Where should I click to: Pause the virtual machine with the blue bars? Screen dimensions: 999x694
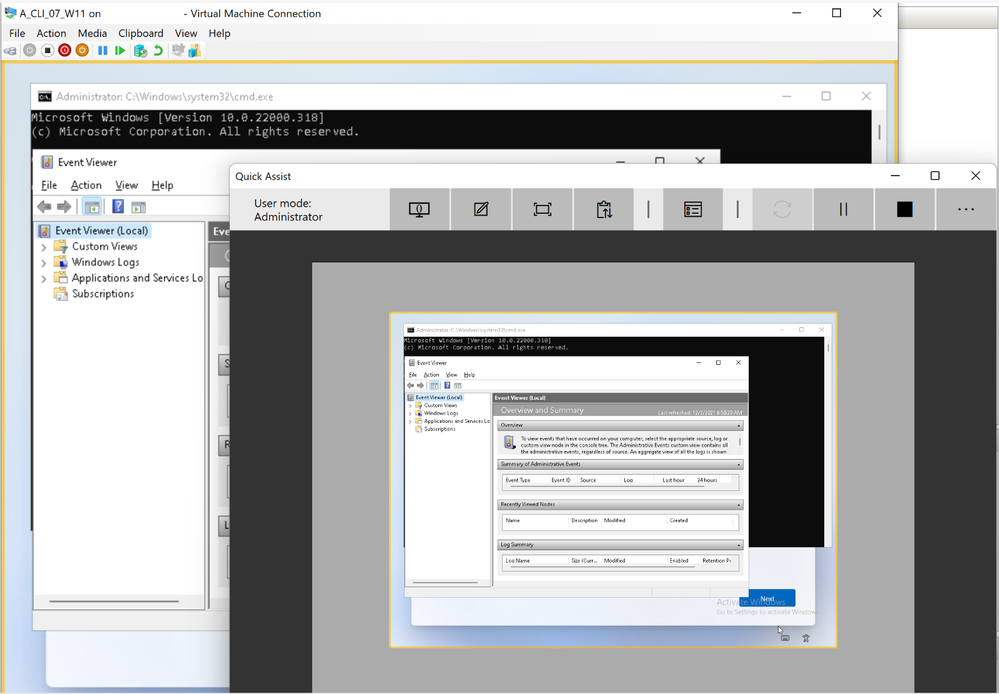coord(103,50)
